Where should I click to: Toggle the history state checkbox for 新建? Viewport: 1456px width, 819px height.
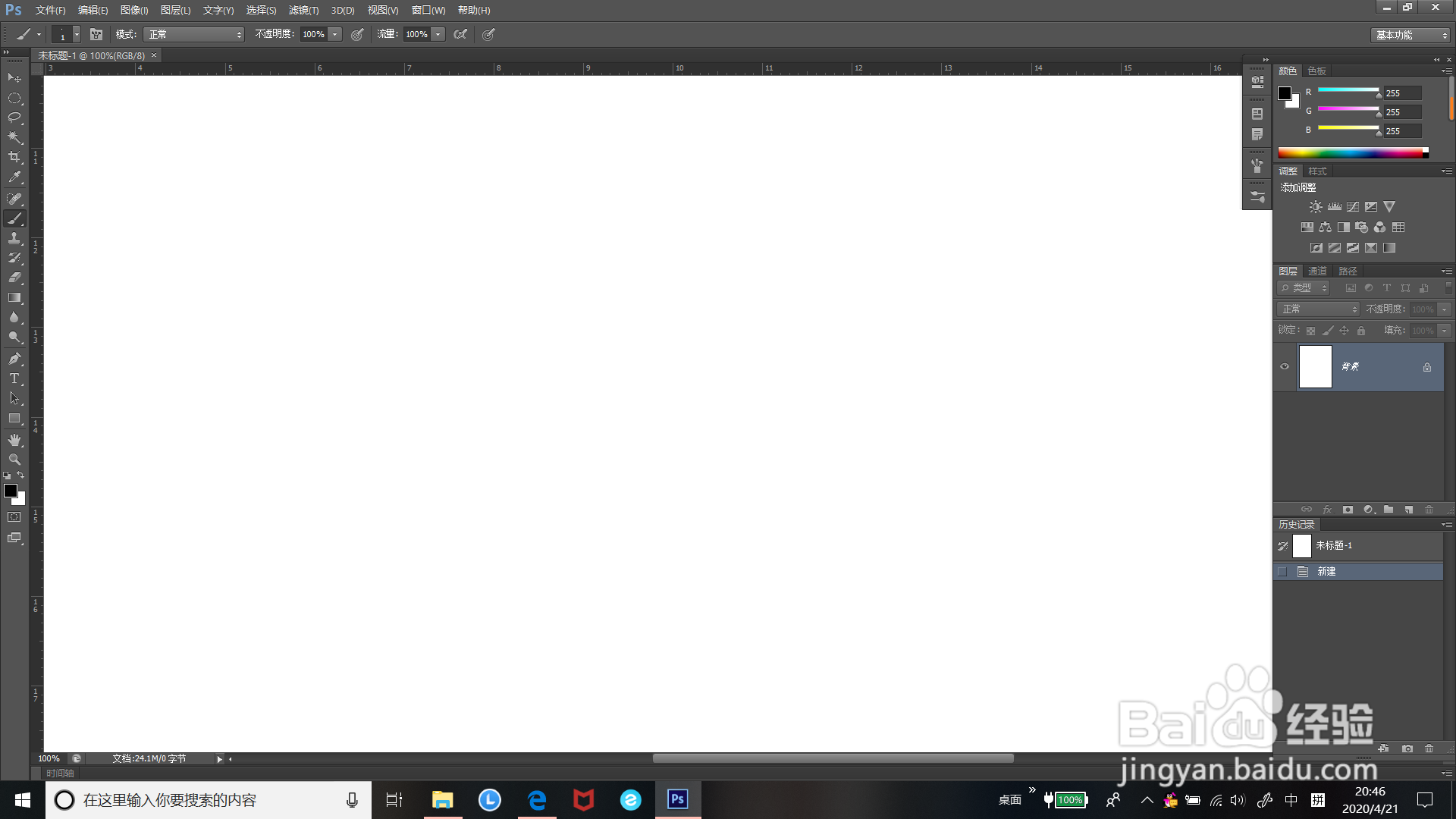pyautogui.click(x=1282, y=572)
